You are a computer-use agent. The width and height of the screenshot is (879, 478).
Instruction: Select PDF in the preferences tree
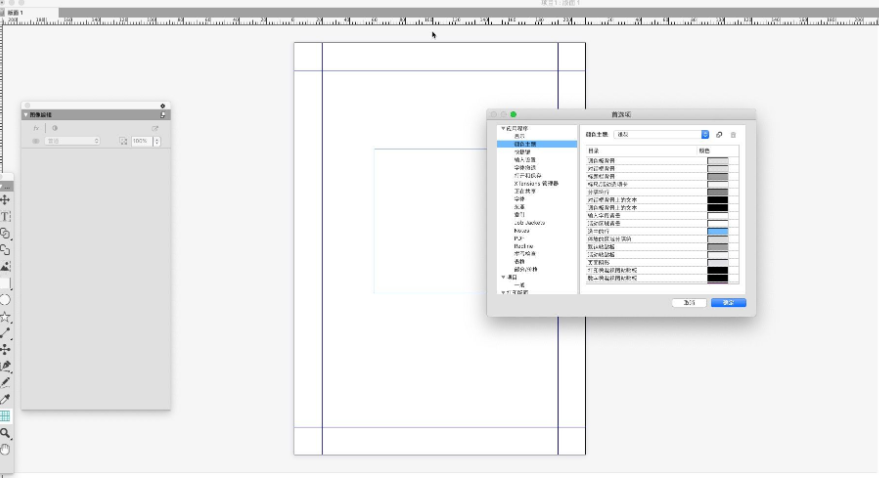pyautogui.click(x=519, y=238)
